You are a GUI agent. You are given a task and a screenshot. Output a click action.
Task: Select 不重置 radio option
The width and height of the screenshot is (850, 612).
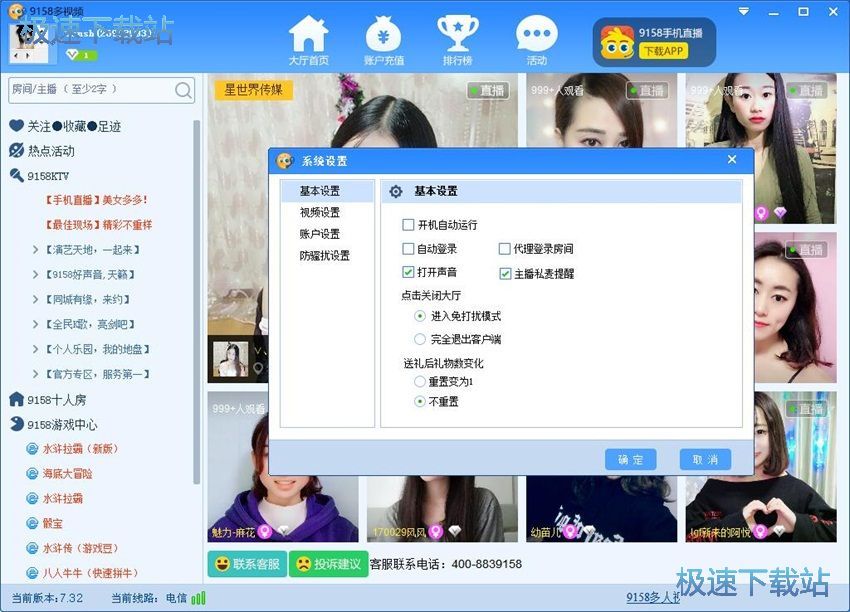(x=420, y=402)
